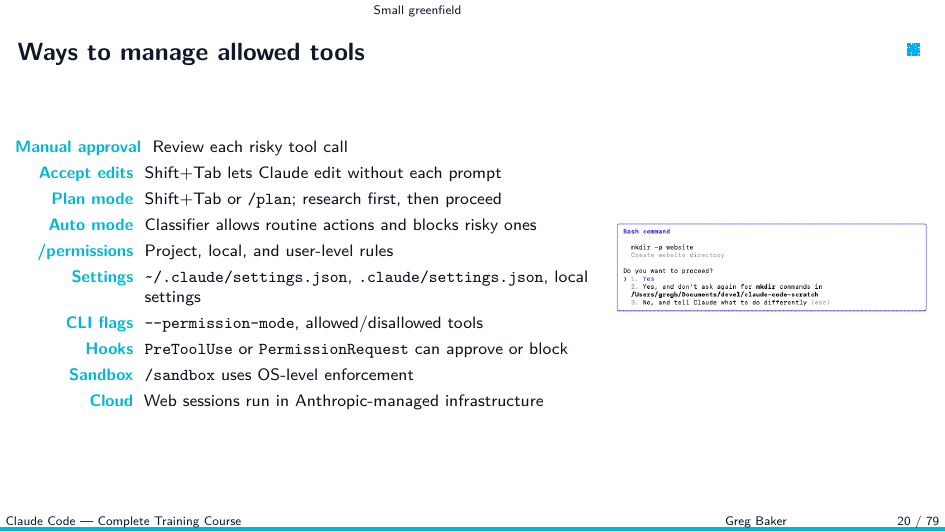Screen dimensions: 945x532
Task: Click 'Review each risky tool call' description
Action: tap(250, 147)
